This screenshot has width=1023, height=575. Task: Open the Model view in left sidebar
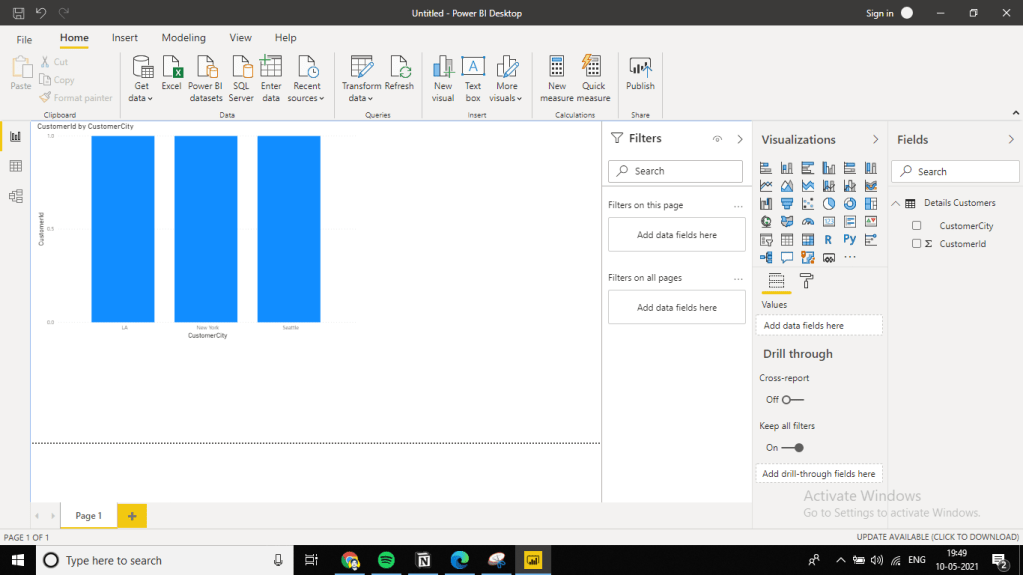15,196
